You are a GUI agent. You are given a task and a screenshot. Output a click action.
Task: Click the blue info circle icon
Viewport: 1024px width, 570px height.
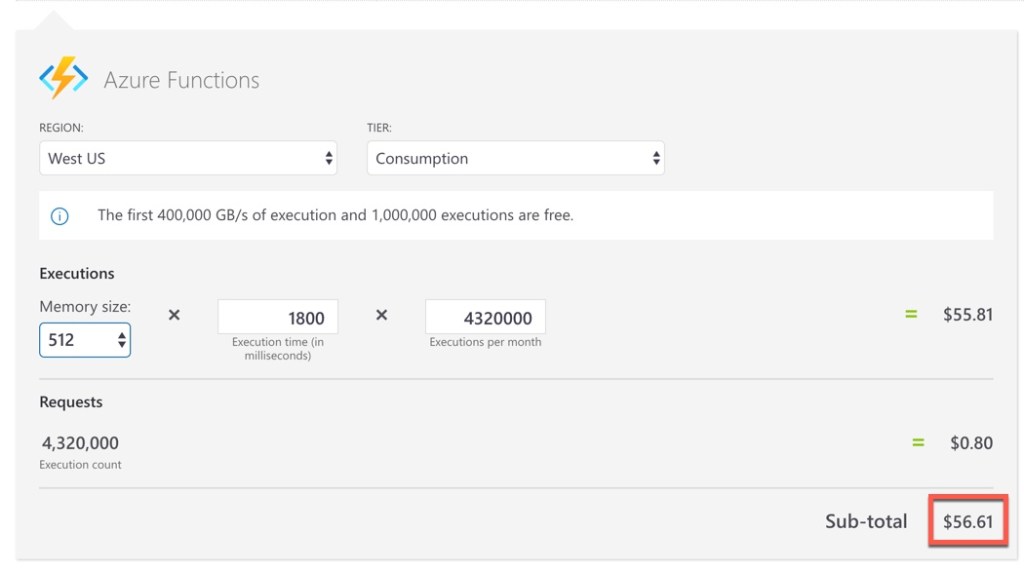click(x=60, y=216)
